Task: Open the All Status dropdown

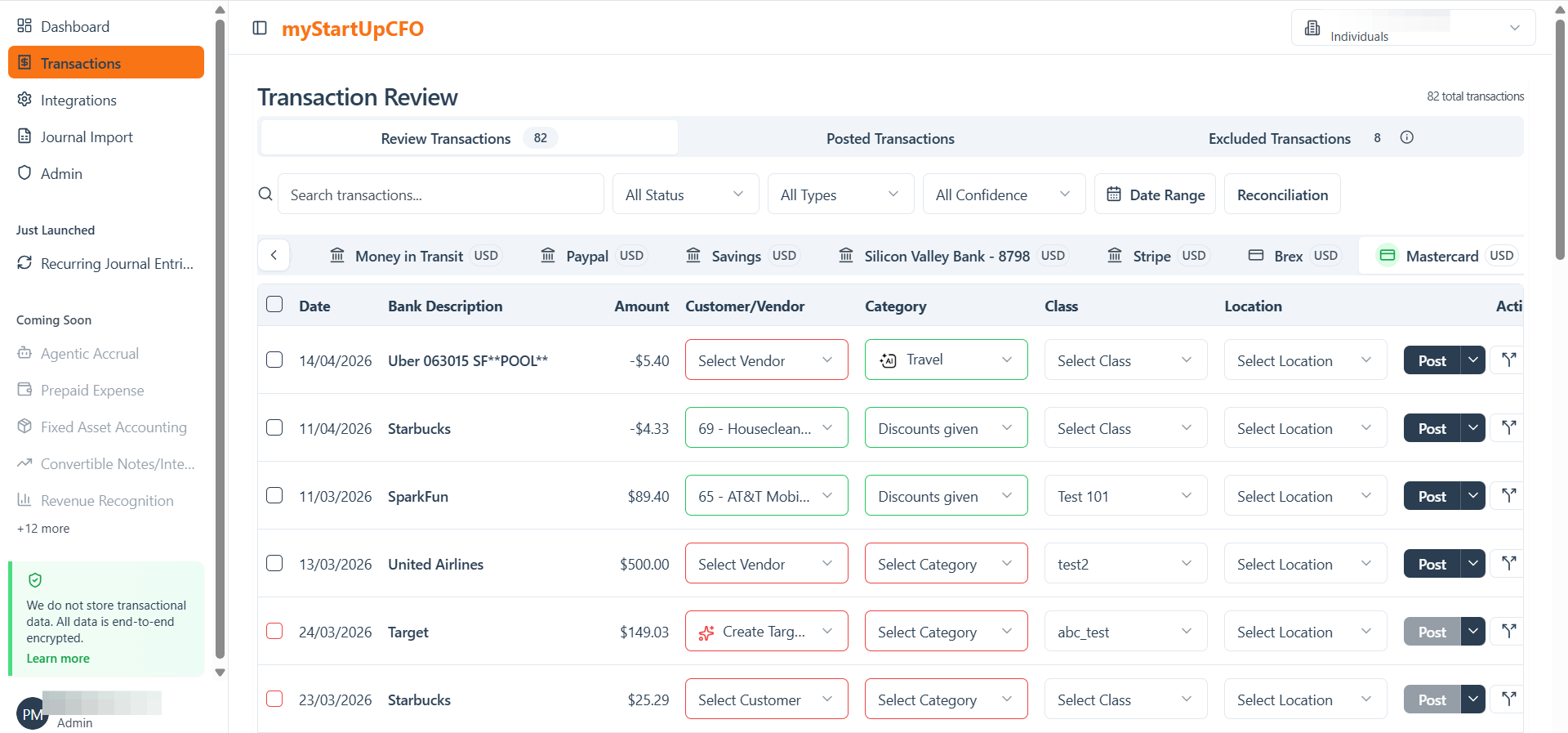Action: tap(685, 194)
